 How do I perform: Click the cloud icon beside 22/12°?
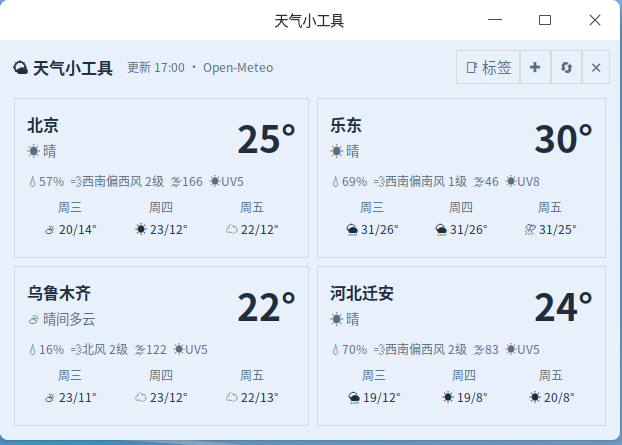[232, 229]
